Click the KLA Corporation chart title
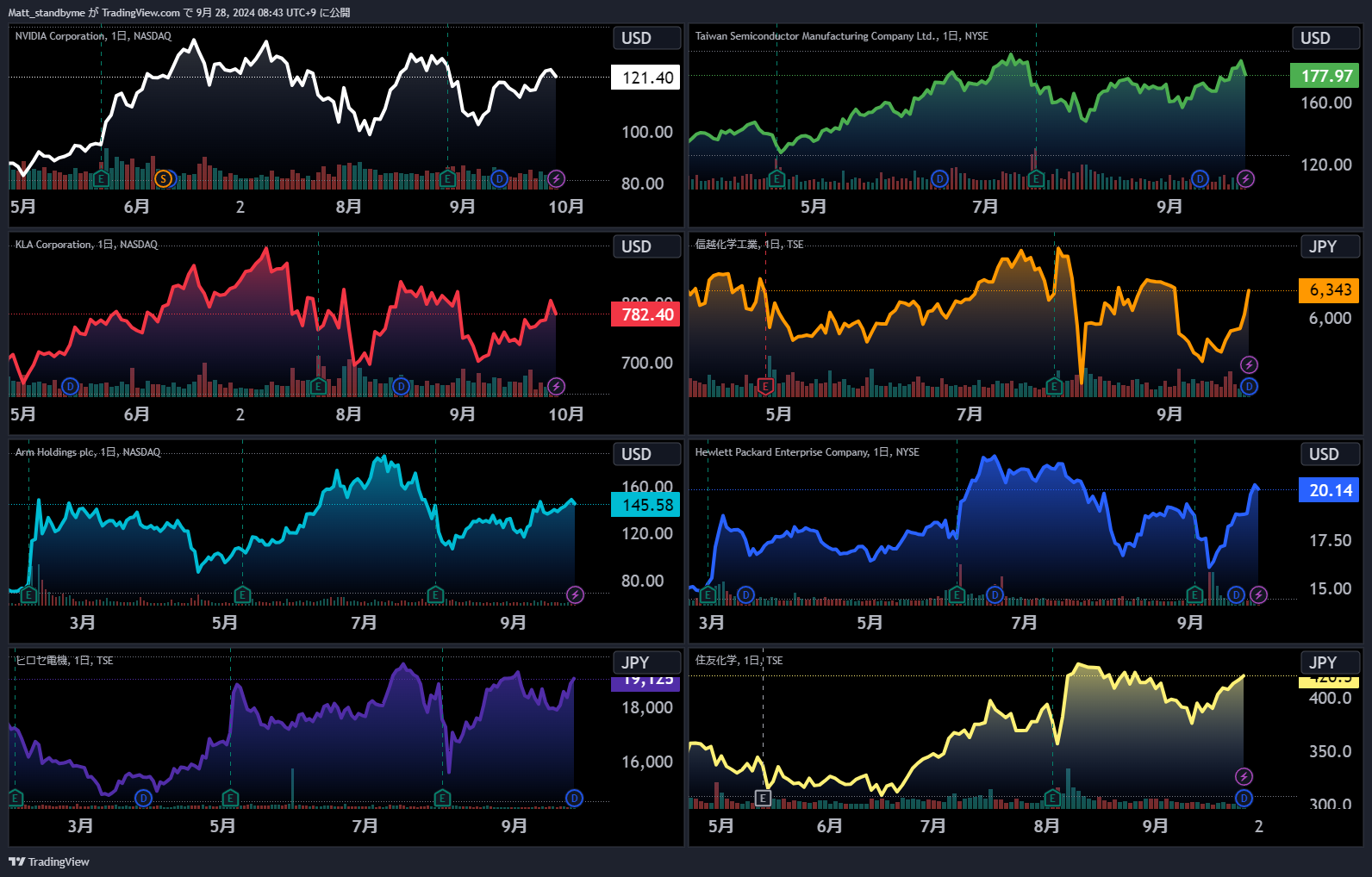The image size is (1372, 877). [86, 245]
